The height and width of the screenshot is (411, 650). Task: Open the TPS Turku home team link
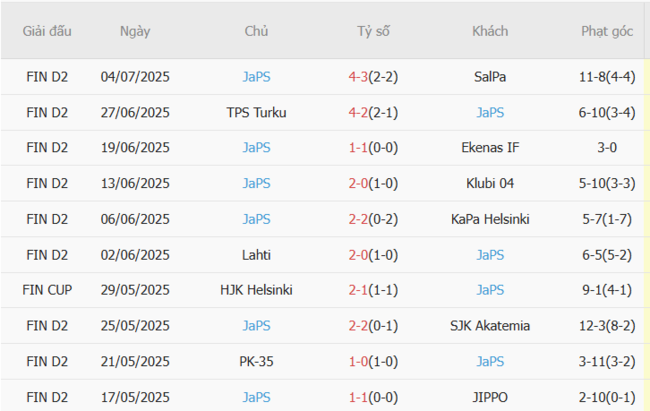(256, 112)
